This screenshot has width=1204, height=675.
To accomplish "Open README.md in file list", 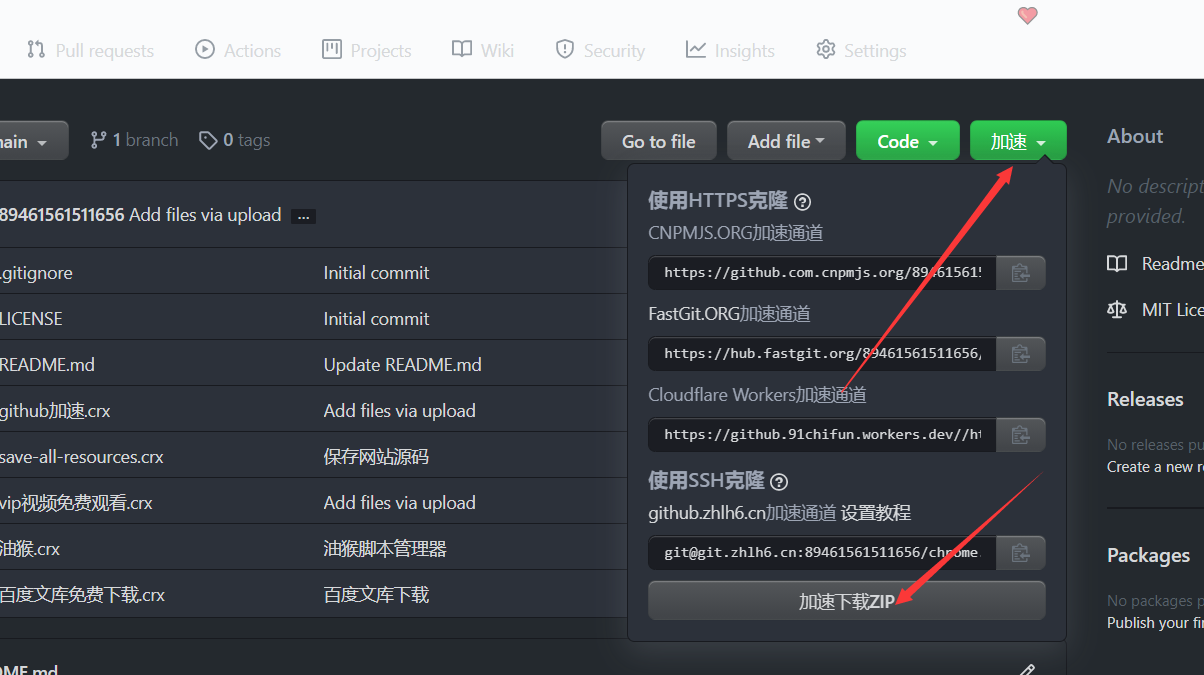I will point(47,365).
